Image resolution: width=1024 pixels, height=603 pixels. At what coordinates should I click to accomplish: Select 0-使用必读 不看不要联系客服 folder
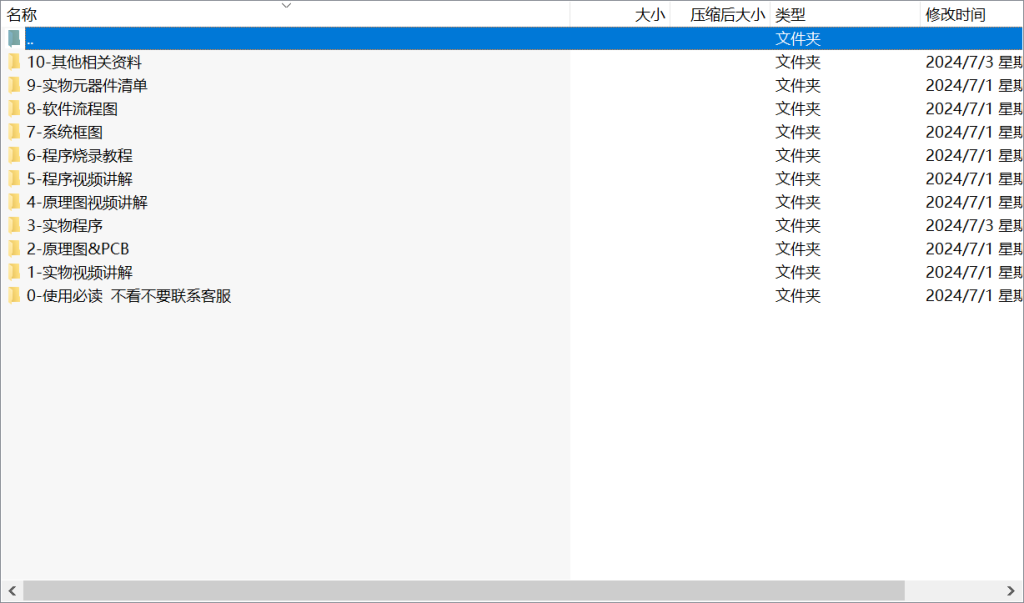click(x=129, y=295)
